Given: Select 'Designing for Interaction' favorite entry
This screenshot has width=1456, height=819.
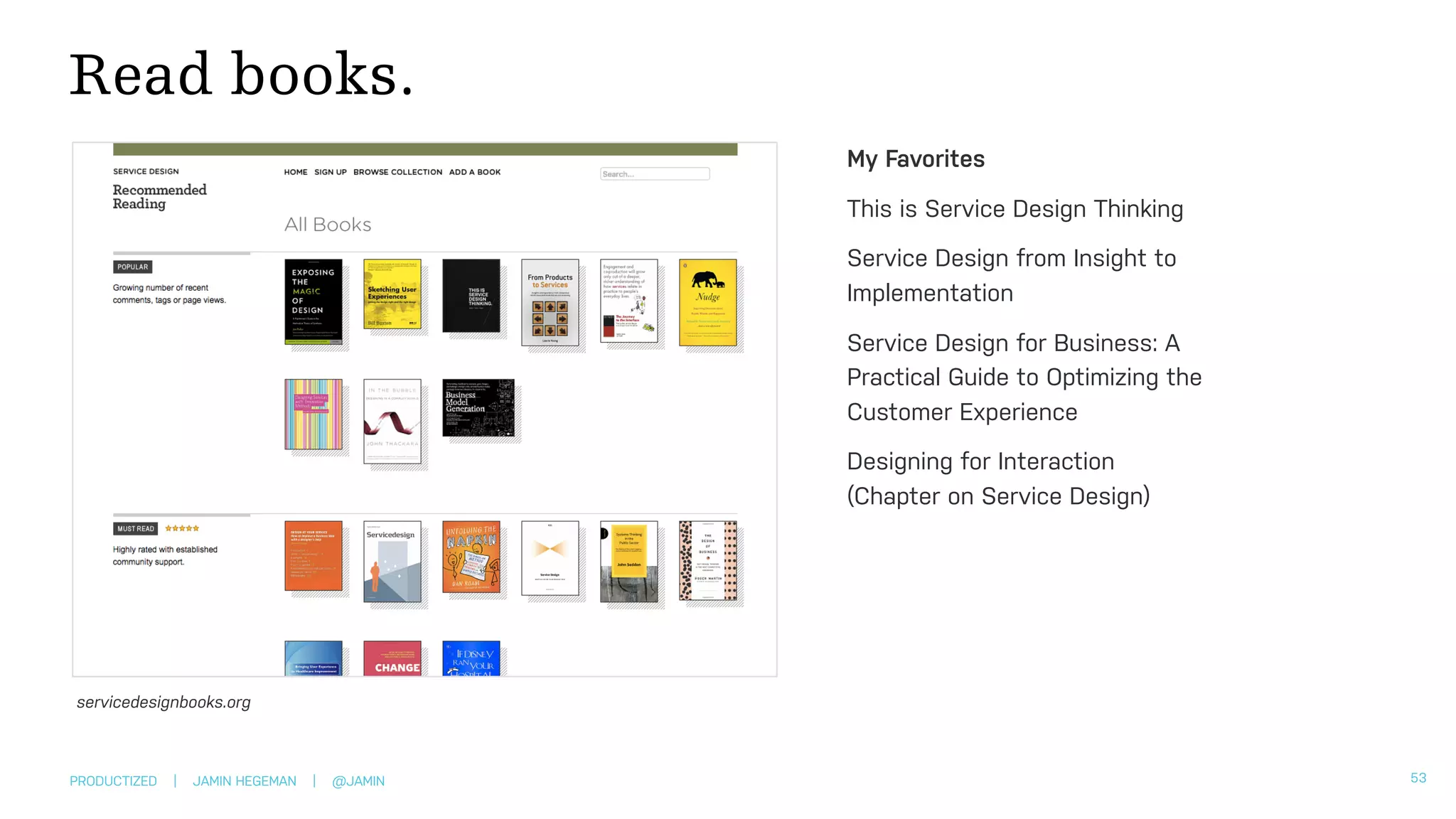Looking at the screenshot, I should [x=998, y=479].
